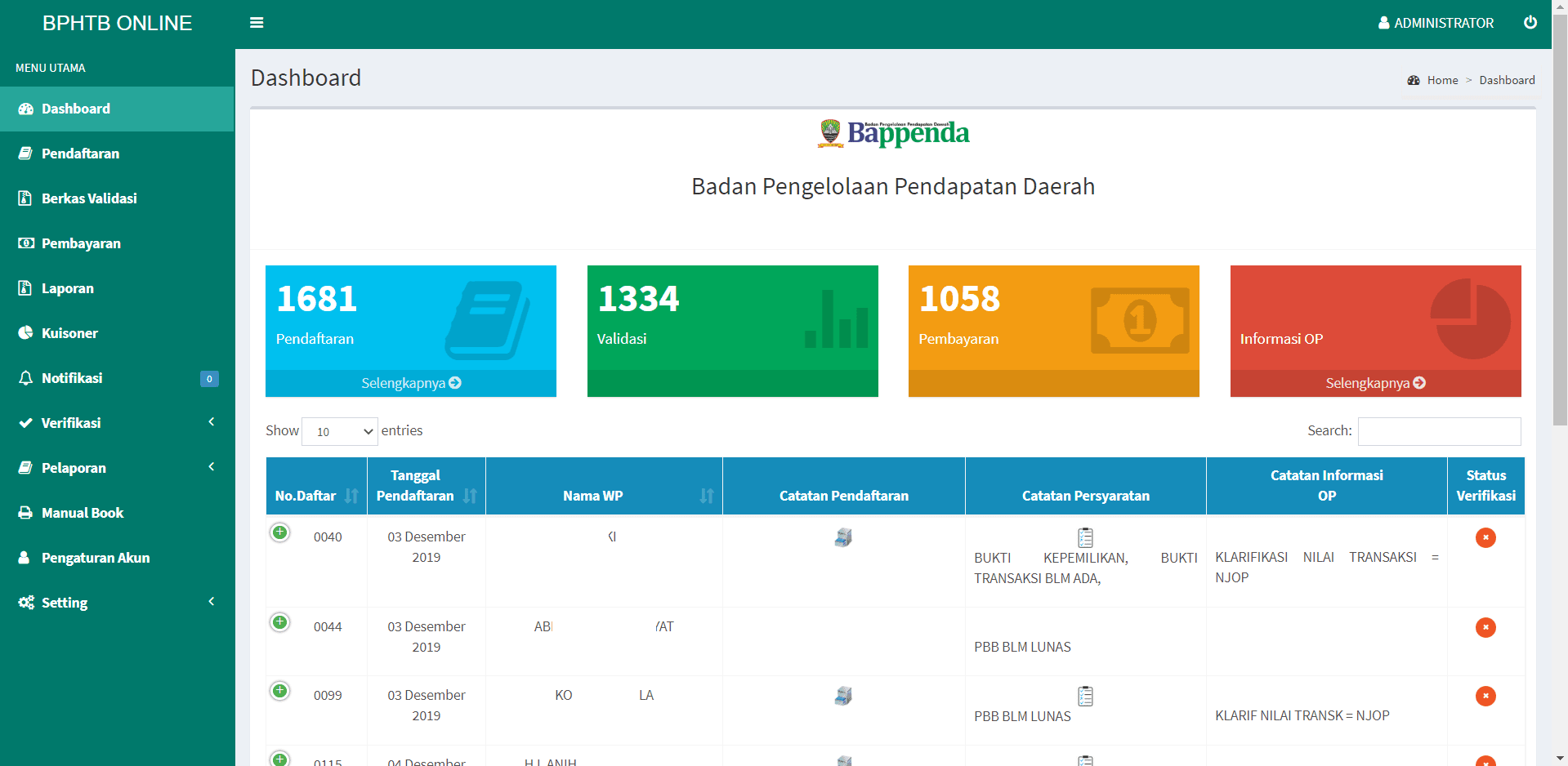Click Selengkapnya on Pendaftaran card
The height and width of the screenshot is (766, 1568).
(x=411, y=383)
